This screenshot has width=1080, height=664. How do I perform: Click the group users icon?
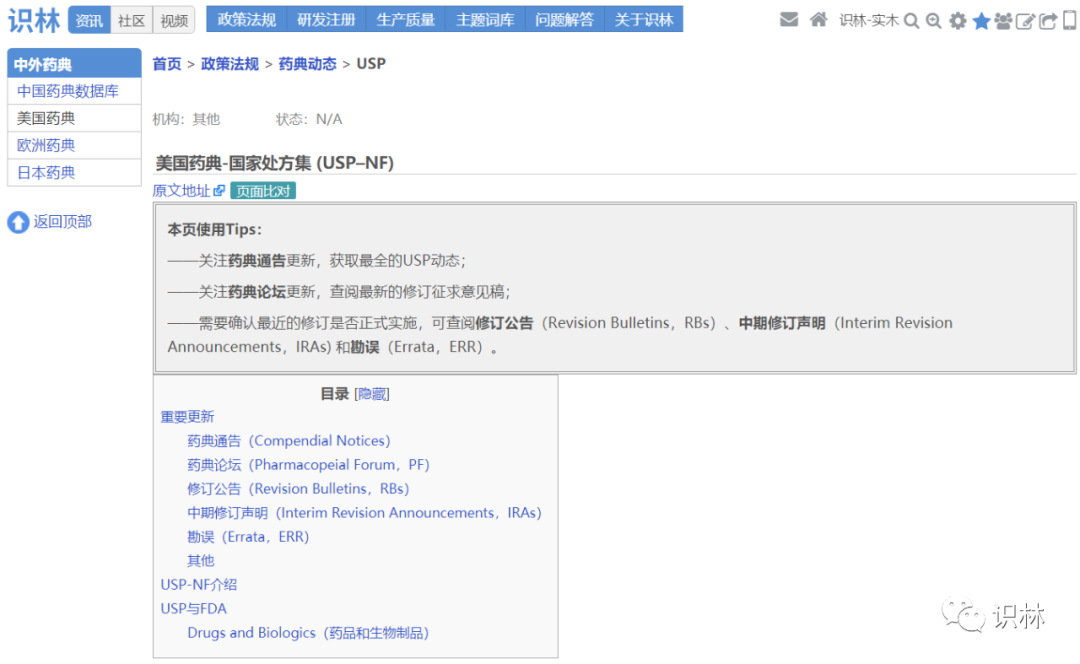tap(1003, 21)
